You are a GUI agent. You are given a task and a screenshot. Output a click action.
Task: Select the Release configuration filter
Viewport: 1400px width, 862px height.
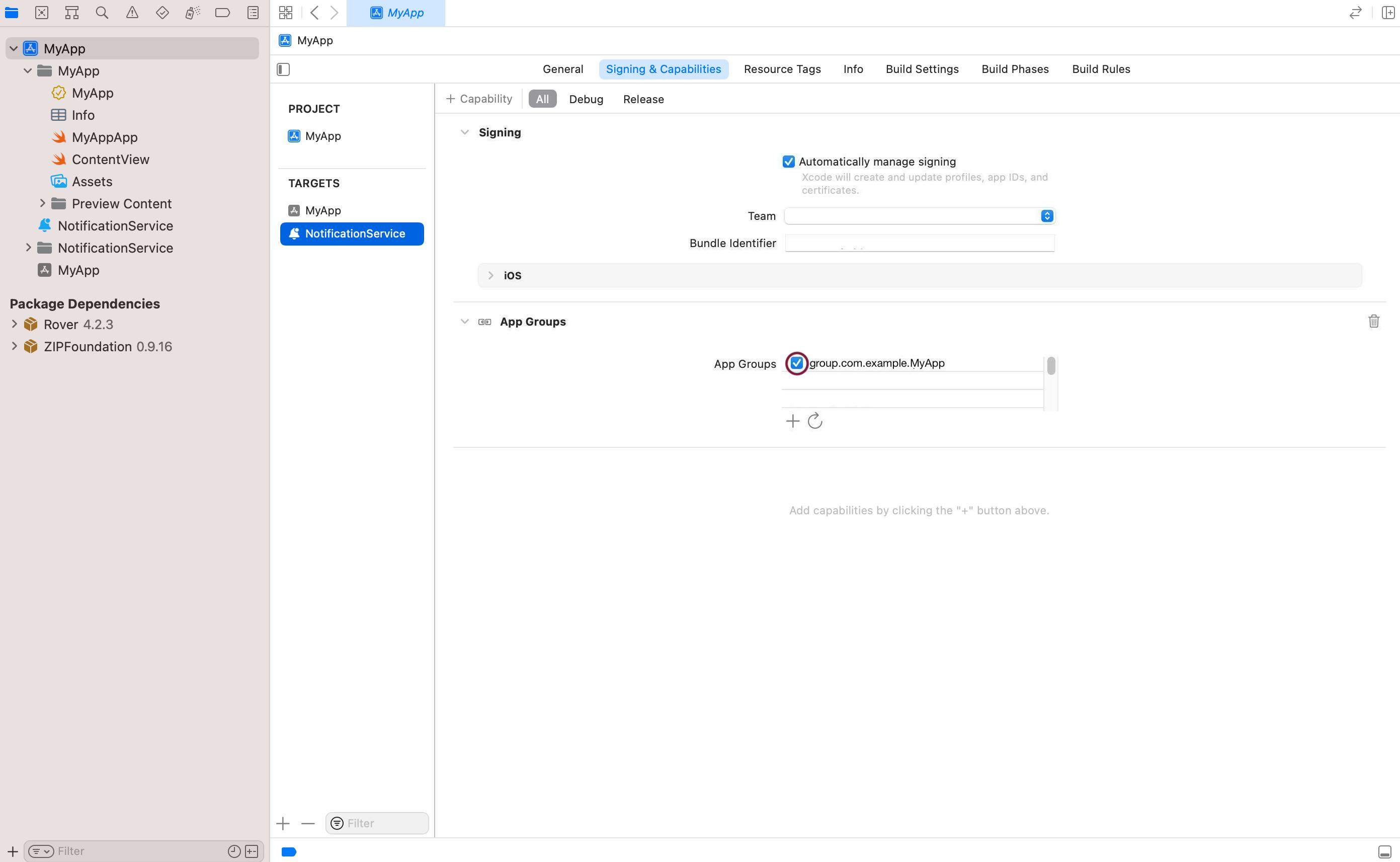(x=643, y=99)
